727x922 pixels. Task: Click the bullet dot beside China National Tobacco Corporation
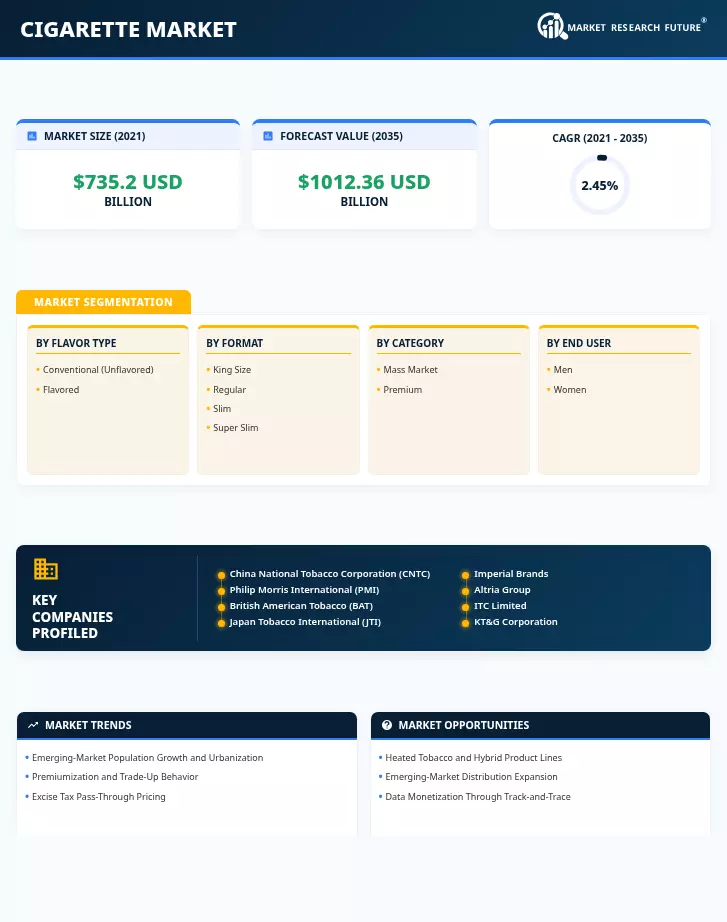(x=221, y=575)
